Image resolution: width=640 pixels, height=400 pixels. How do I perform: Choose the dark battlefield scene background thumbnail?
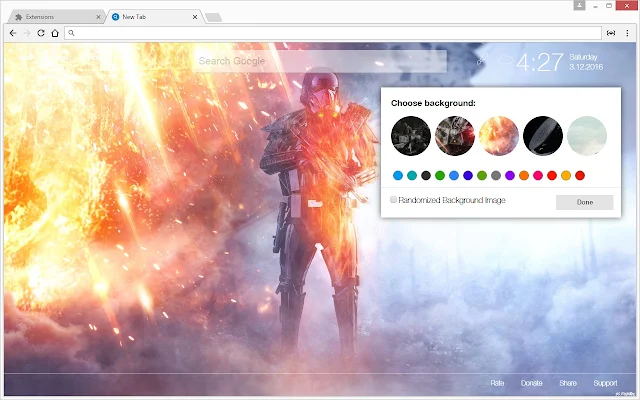coord(411,136)
